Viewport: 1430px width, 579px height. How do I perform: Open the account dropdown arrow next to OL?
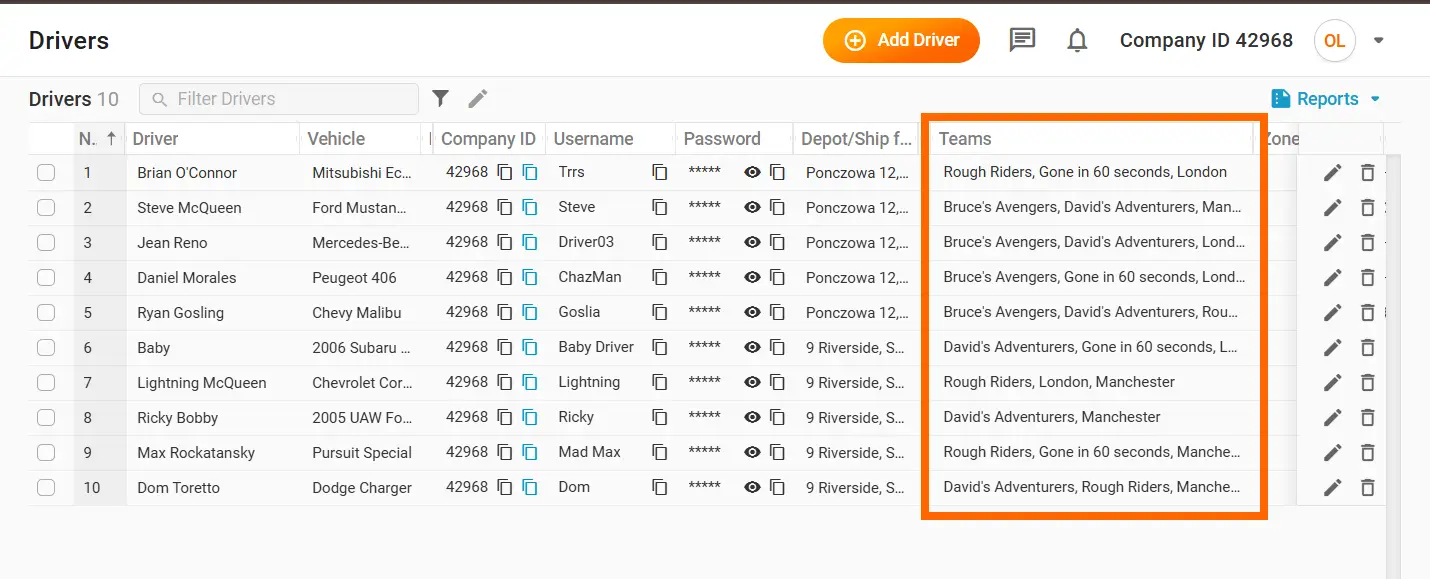point(1379,41)
